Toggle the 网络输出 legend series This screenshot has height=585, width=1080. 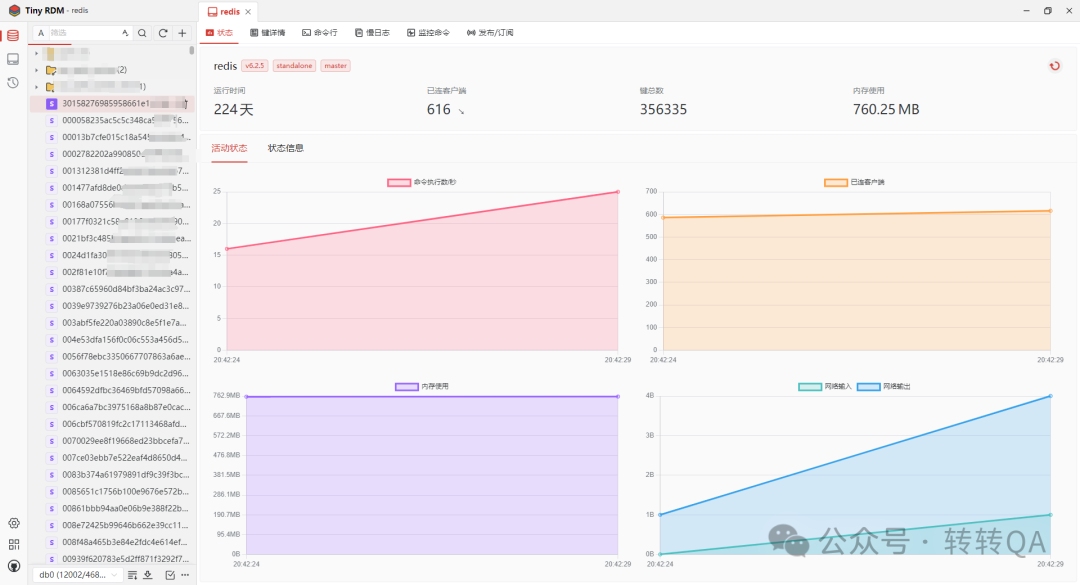coord(884,387)
